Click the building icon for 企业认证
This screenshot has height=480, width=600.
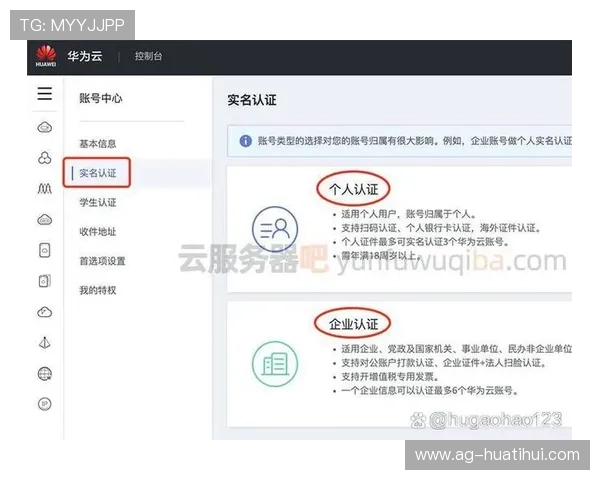[x=275, y=364]
